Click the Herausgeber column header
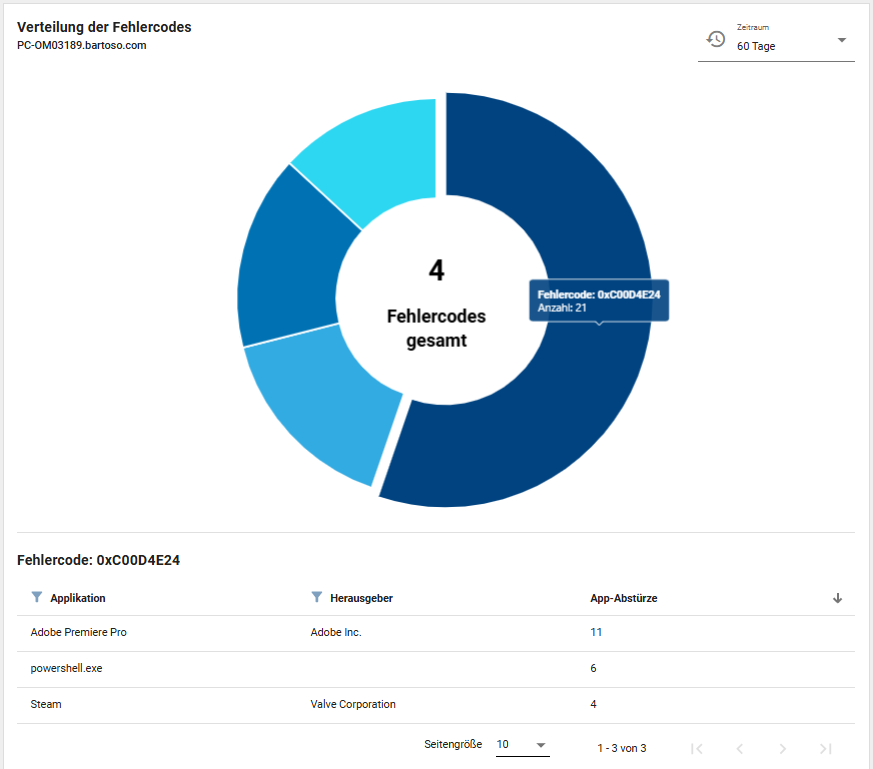 tap(361, 598)
